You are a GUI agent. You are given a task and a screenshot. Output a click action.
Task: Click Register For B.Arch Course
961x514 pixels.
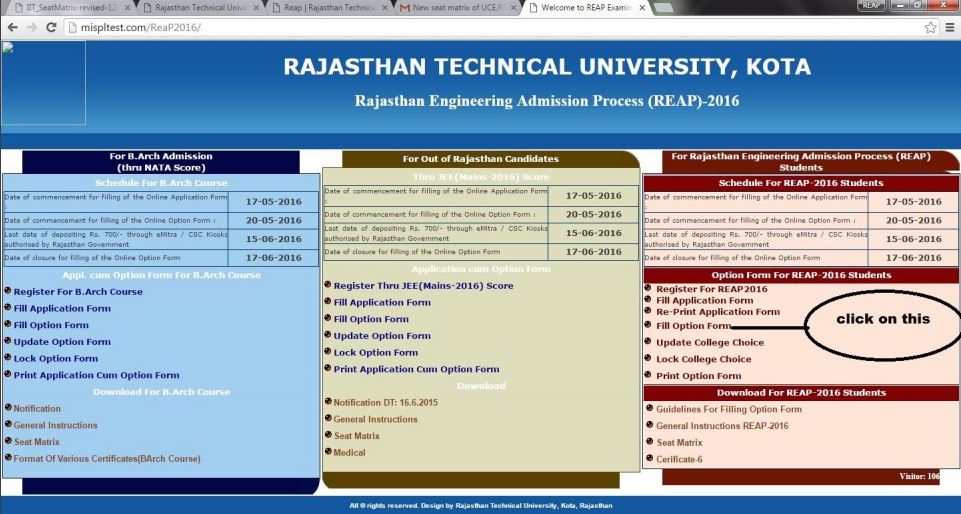78,292
